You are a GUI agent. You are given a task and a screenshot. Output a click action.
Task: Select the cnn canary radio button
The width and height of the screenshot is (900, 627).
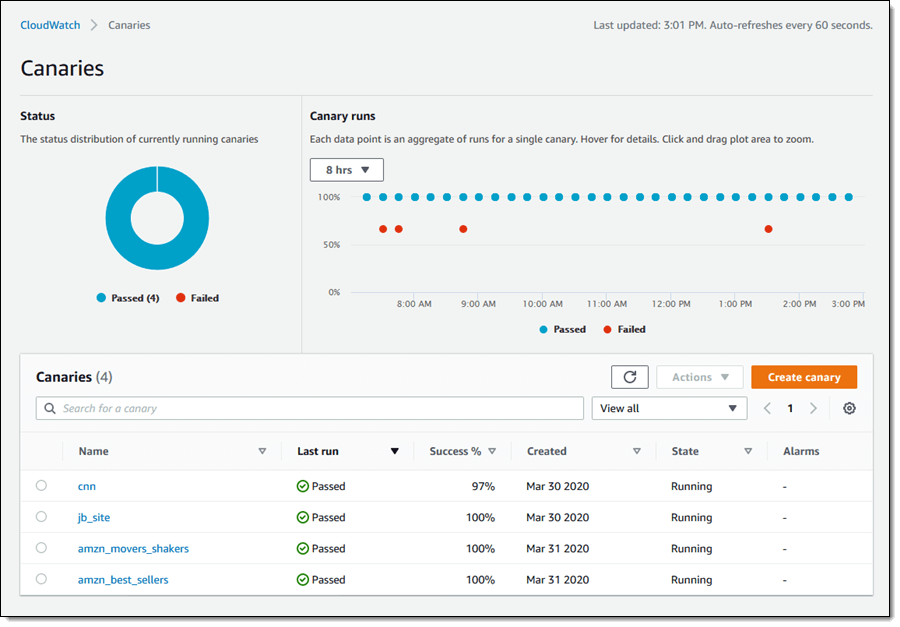click(41, 486)
